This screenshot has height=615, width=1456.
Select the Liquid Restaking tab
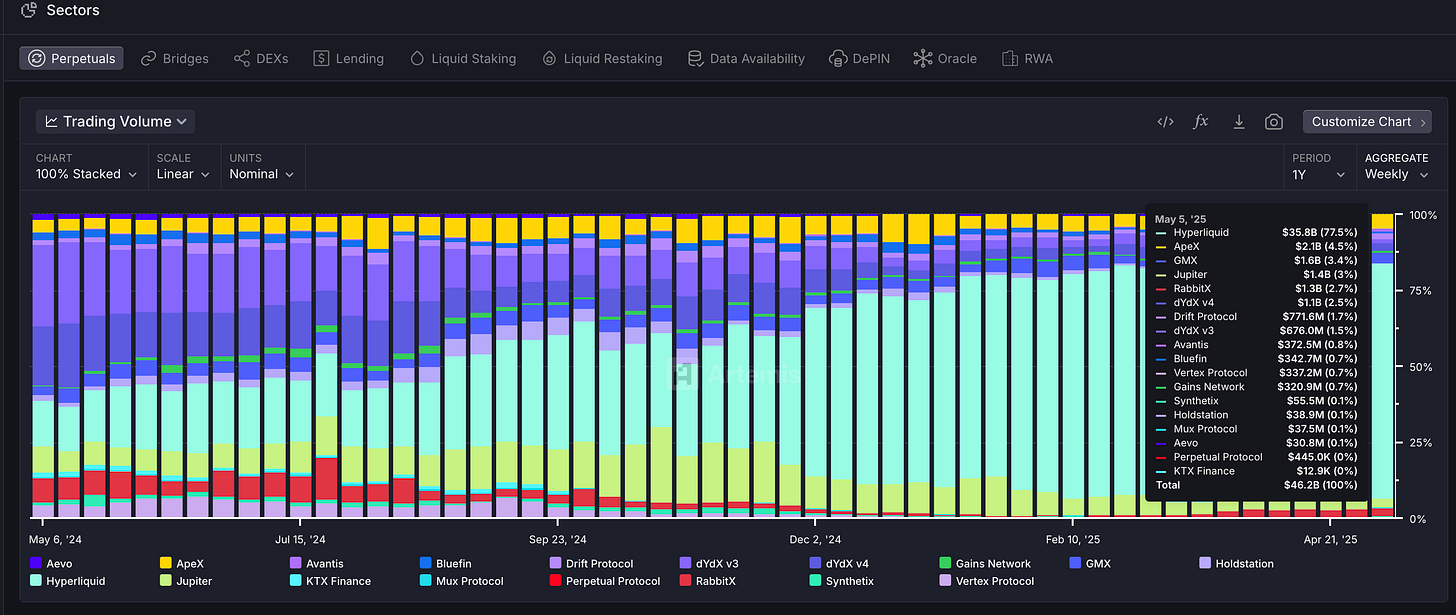(x=602, y=58)
